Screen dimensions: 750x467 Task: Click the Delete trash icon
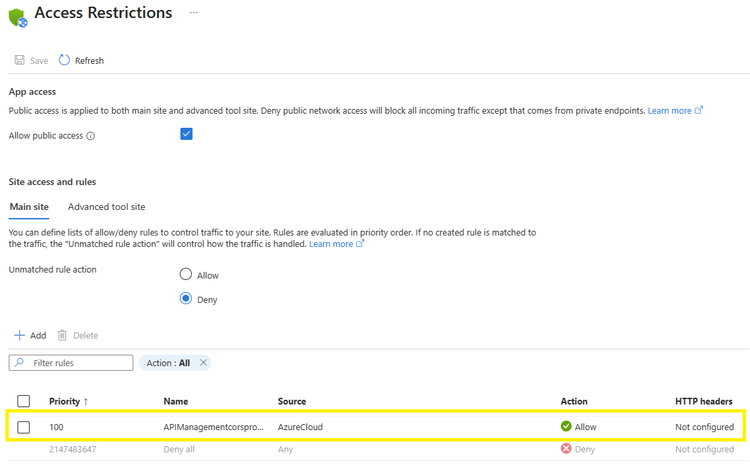point(62,335)
